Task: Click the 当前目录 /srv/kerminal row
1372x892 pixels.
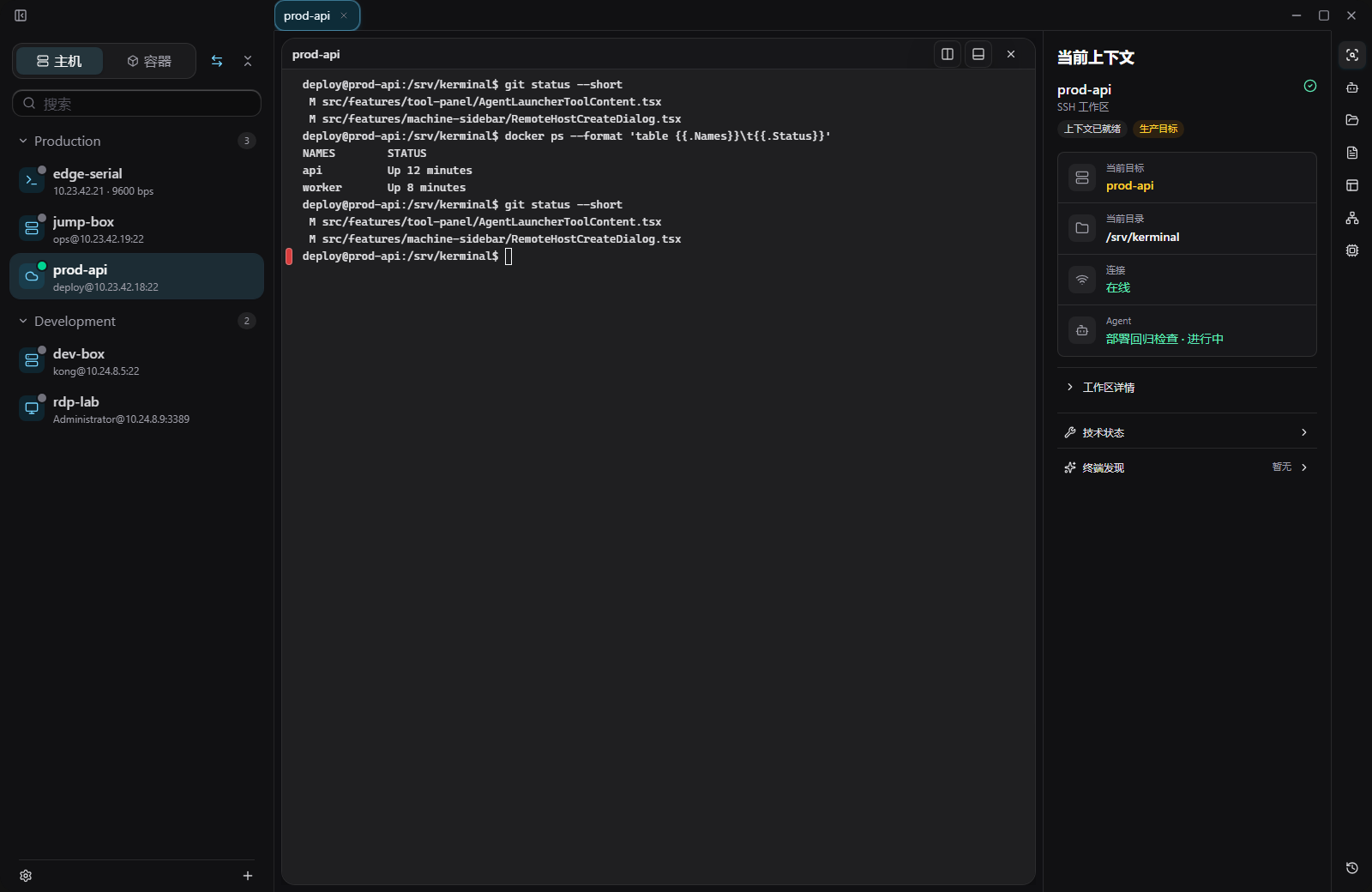Action: pyautogui.click(x=1187, y=228)
